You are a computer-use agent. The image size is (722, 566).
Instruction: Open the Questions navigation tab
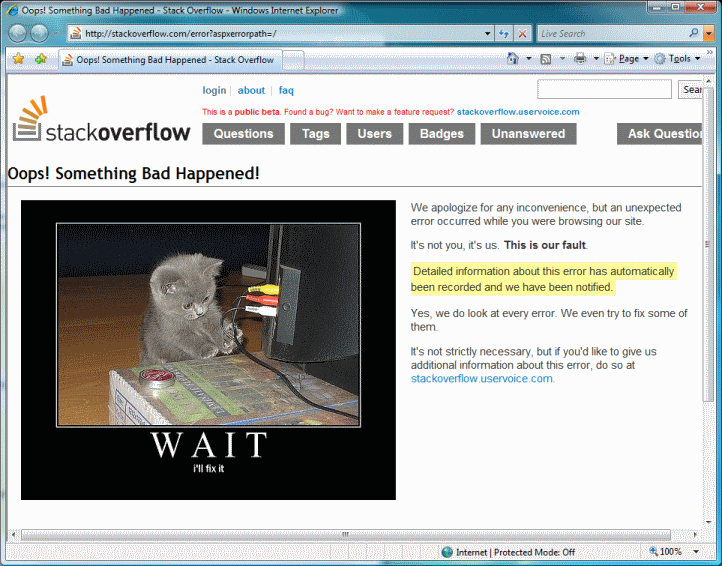tap(244, 134)
